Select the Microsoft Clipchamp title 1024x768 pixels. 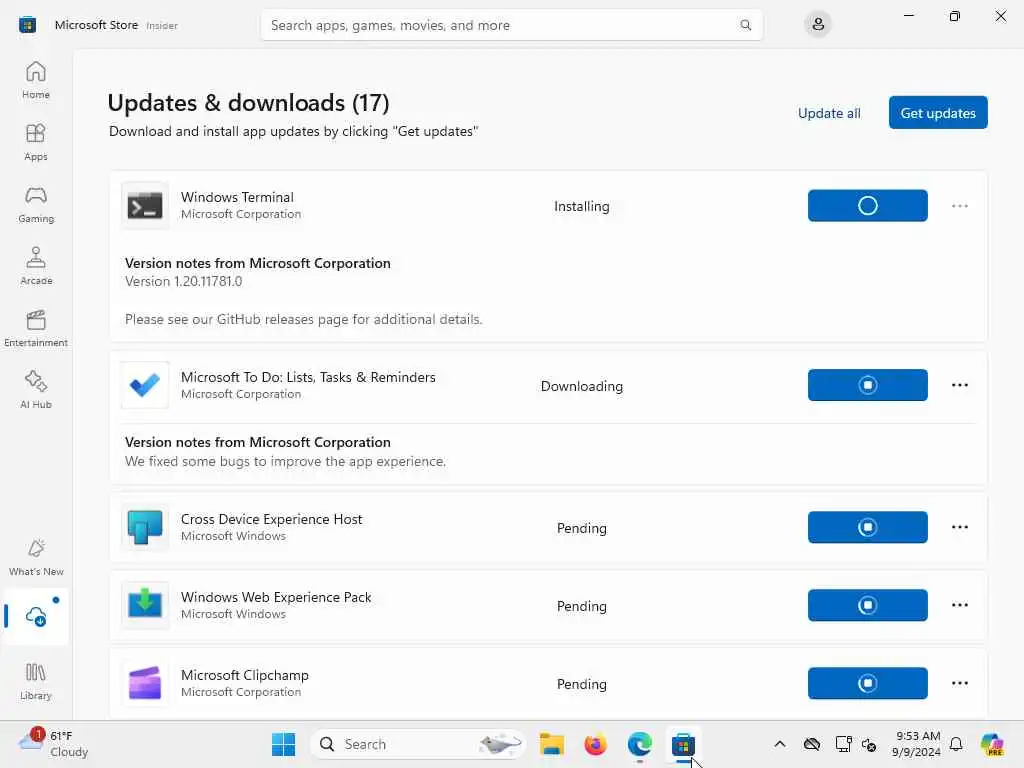coord(245,675)
